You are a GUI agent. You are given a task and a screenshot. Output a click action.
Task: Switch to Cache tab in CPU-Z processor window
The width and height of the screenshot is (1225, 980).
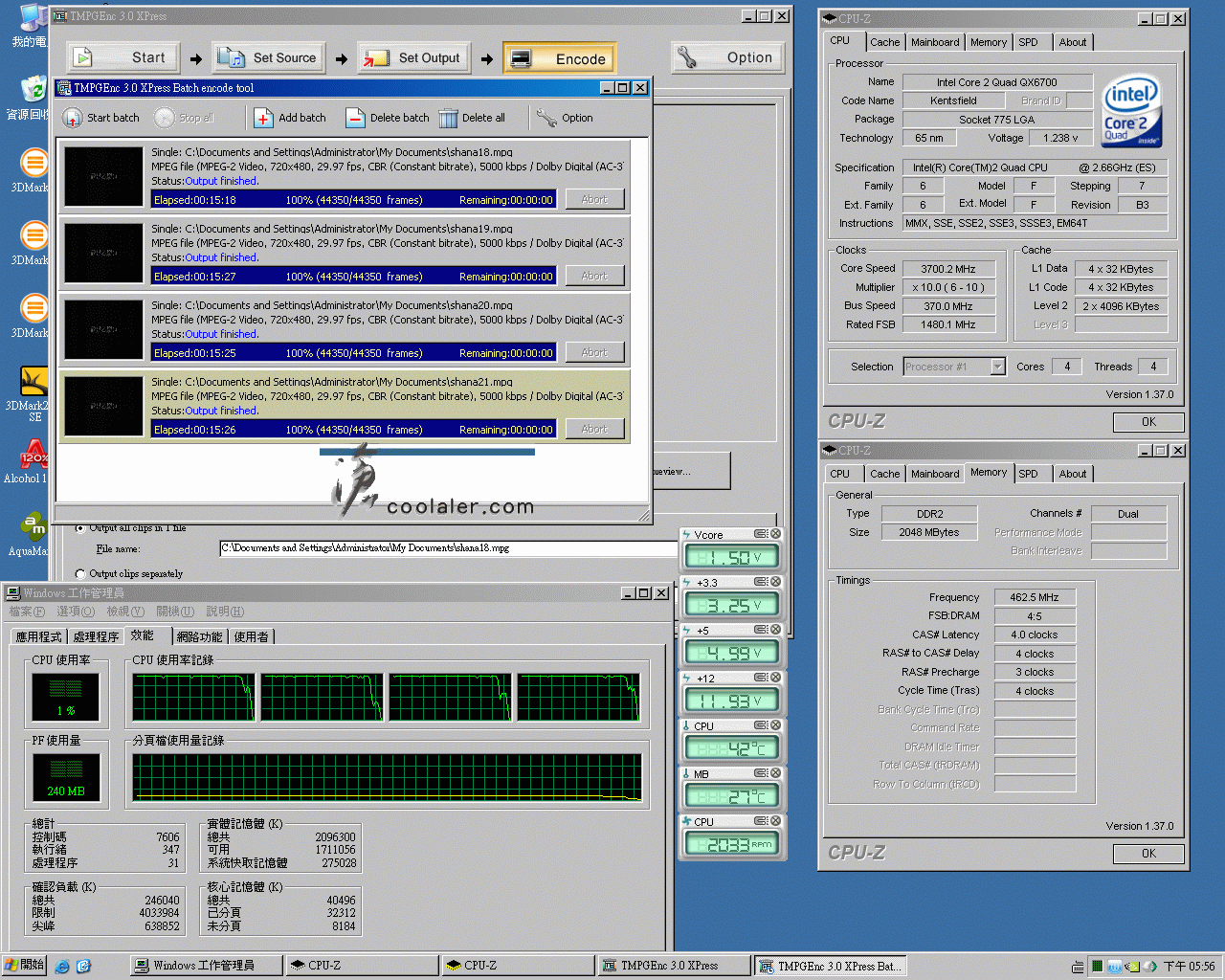tap(884, 42)
